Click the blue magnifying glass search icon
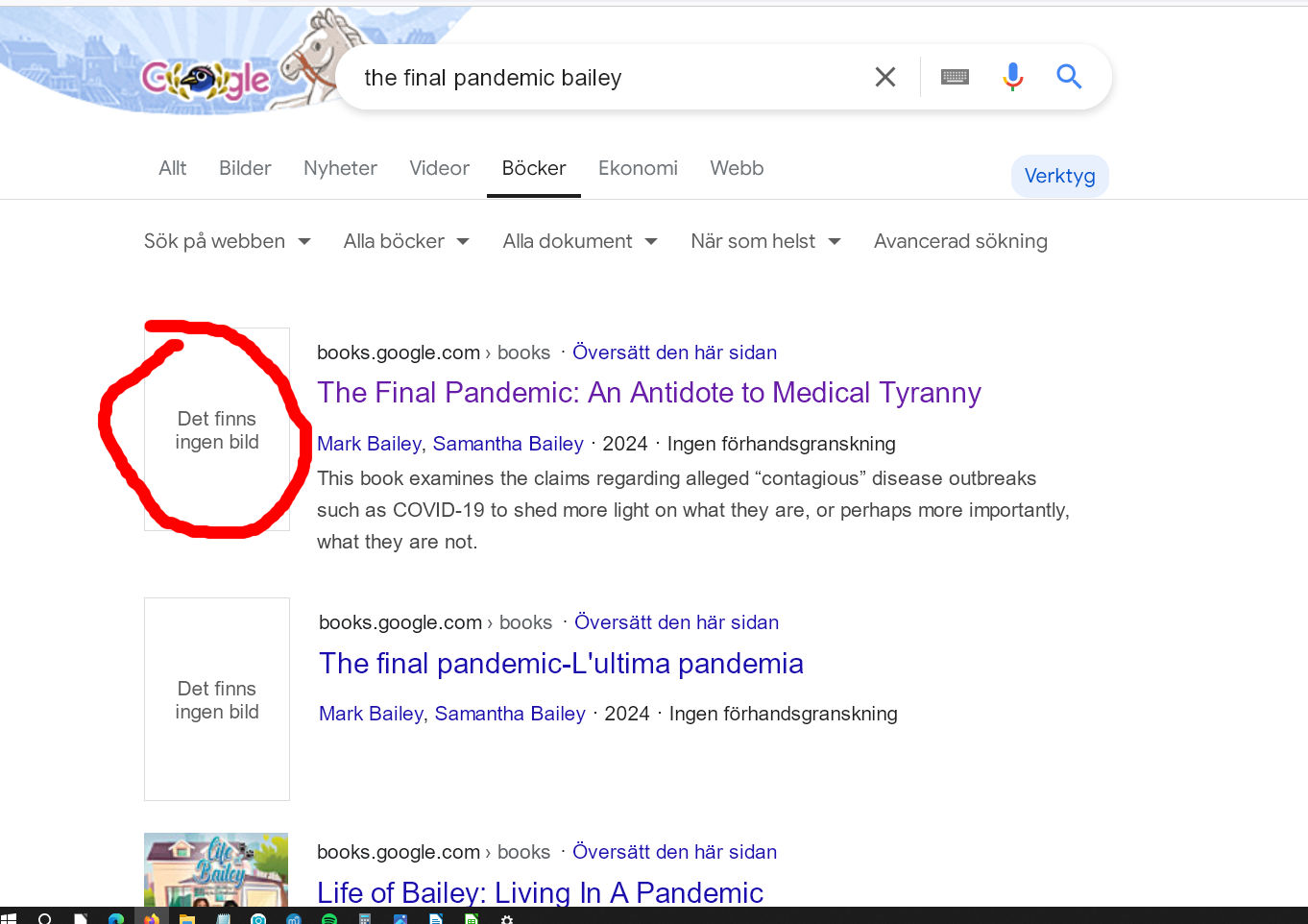This screenshot has width=1308, height=924. point(1069,77)
